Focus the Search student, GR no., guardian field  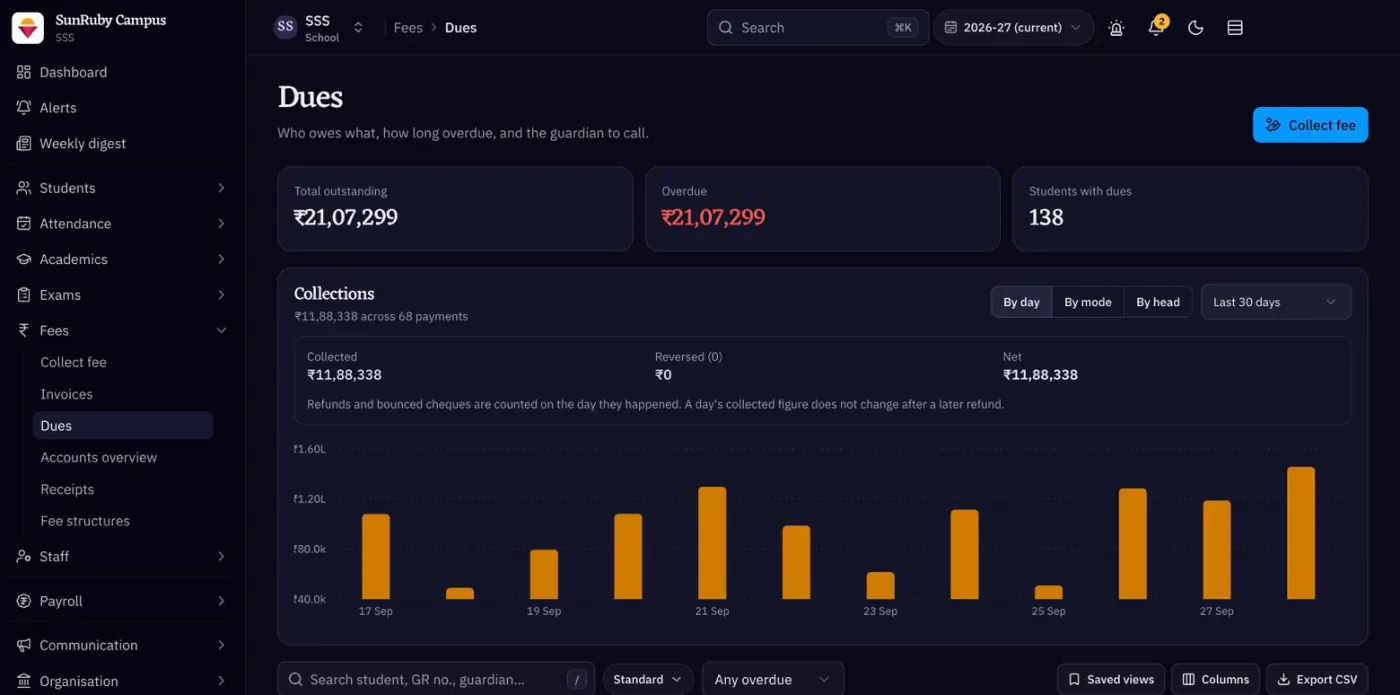(436, 679)
